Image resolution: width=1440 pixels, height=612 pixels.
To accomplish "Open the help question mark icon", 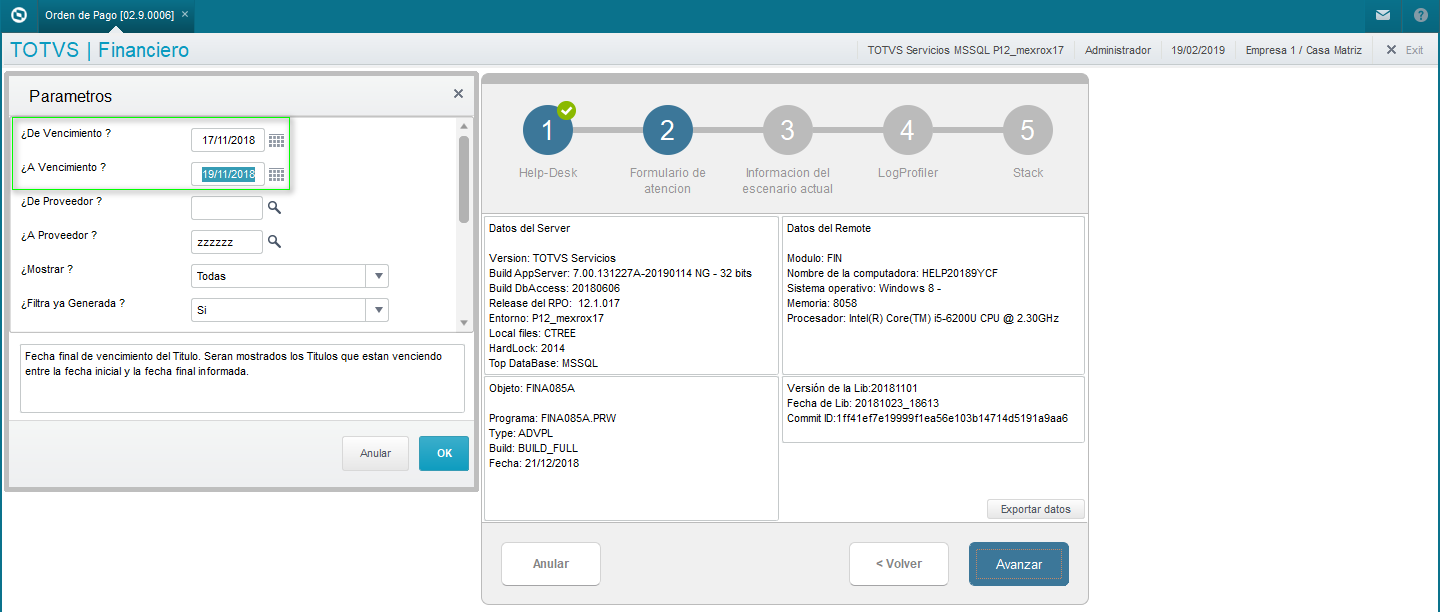I will click(x=1421, y=15).
